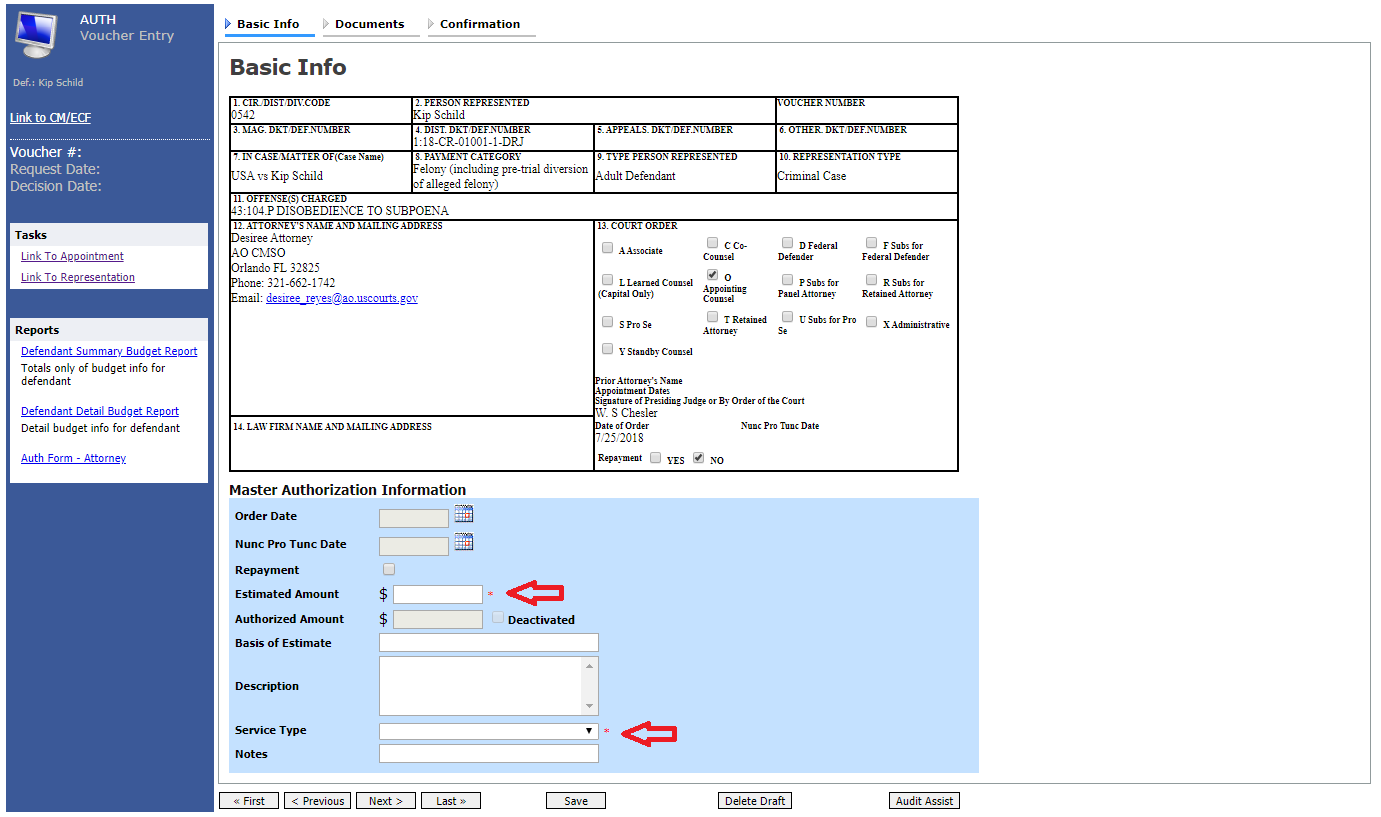Click the Basis of Estimate field

(x=489, y=642)
